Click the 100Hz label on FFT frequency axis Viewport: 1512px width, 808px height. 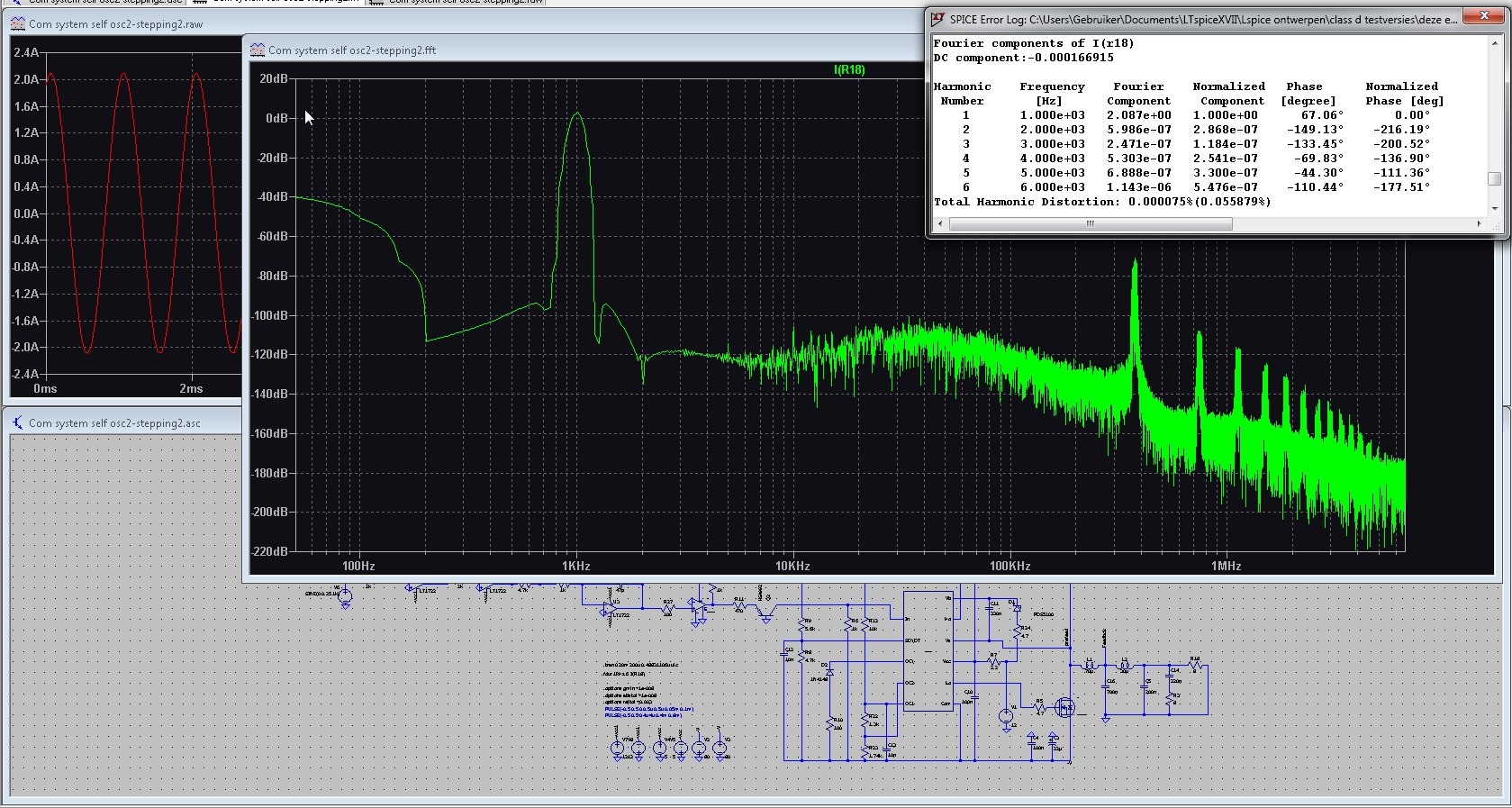[358, 567]
